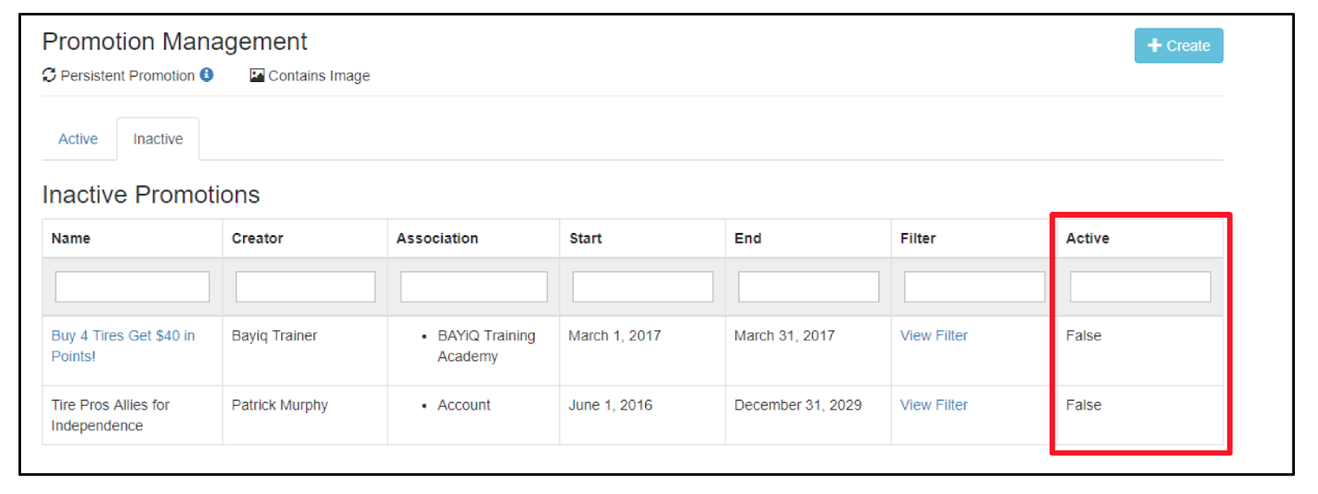Select the Tire Pros Allies for Independence row

(x=632, y=415)
